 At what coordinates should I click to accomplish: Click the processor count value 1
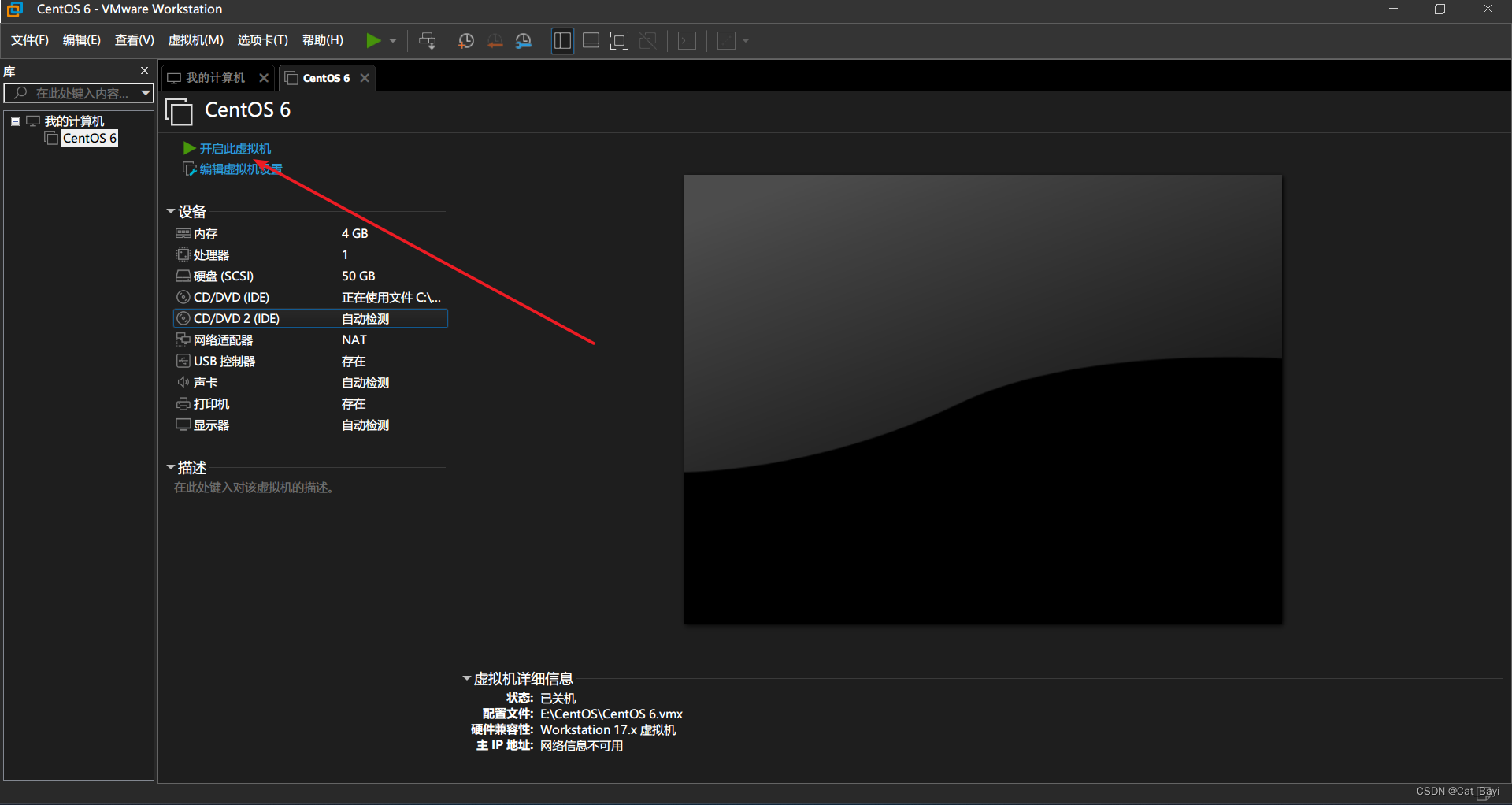point(345,254)
